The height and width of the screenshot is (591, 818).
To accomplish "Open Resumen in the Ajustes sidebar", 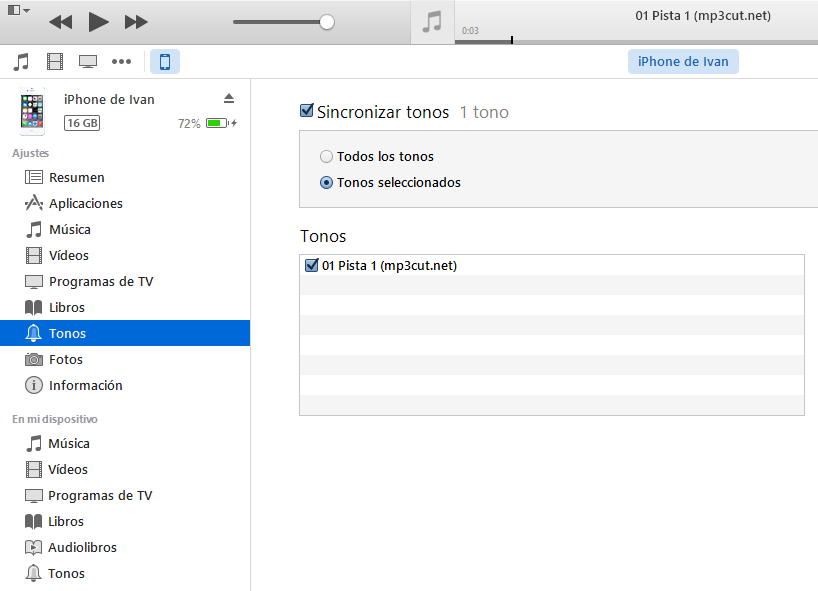I will click(125, 177).
